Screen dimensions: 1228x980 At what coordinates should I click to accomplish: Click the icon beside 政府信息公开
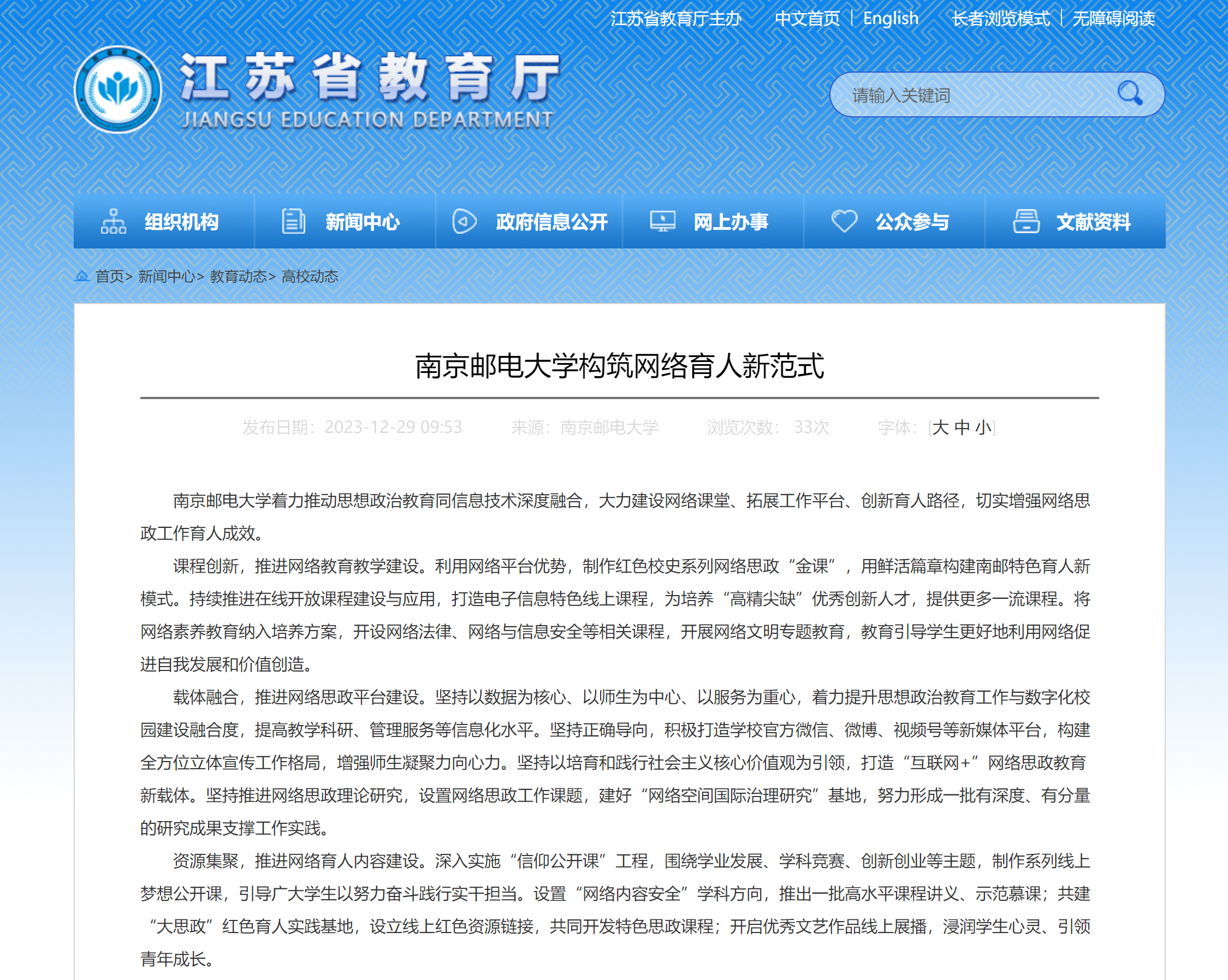tap(464, 222)
